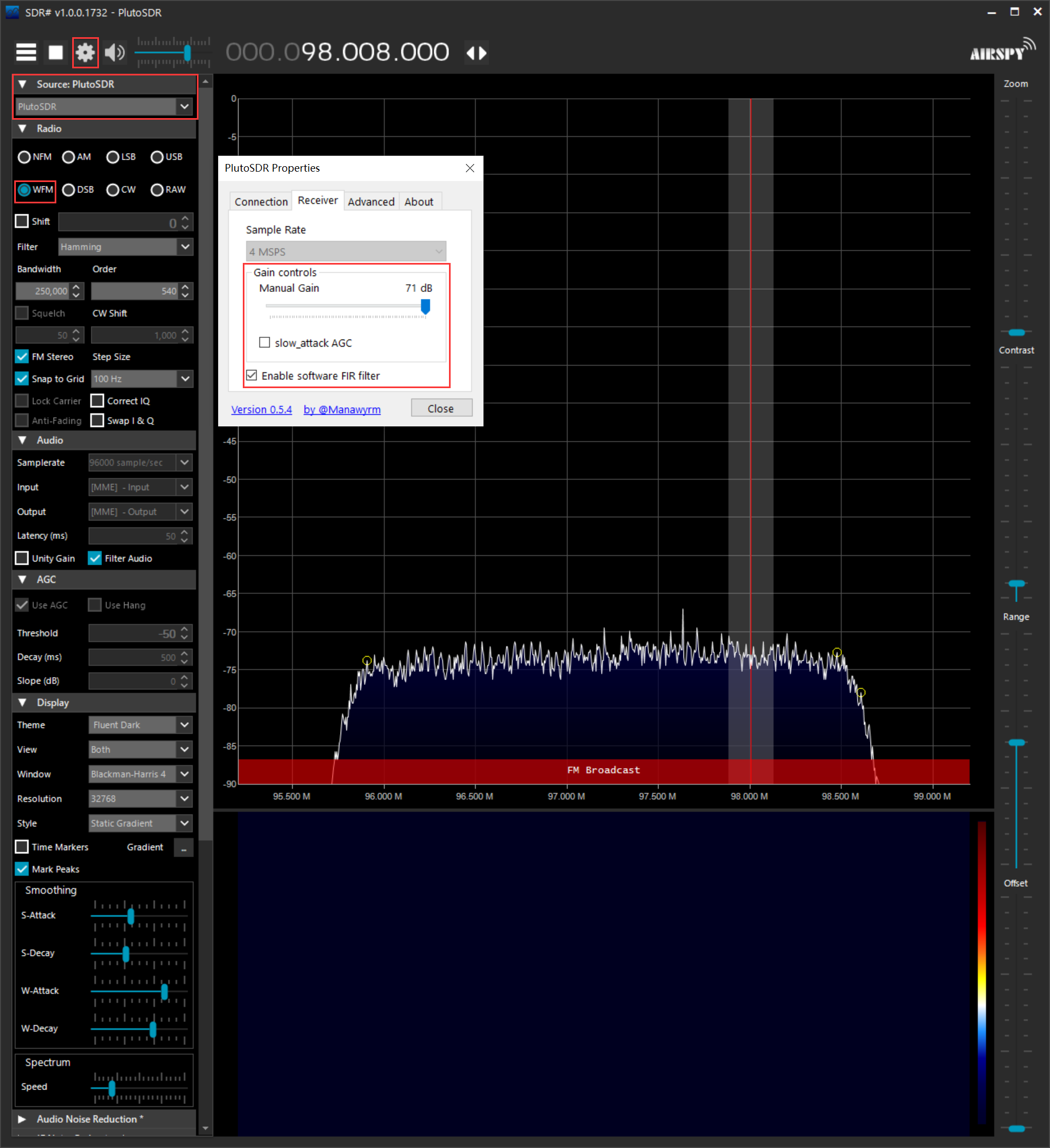Select the NFM demodulation mode
Image resolution: width=1050 pixels, height=1148 pixels.
click(35, 156)
